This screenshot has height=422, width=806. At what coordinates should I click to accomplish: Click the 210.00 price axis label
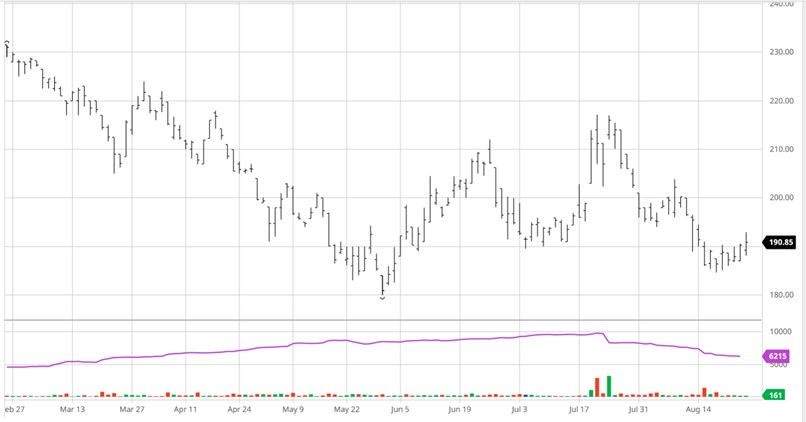(x=782, y=149)
